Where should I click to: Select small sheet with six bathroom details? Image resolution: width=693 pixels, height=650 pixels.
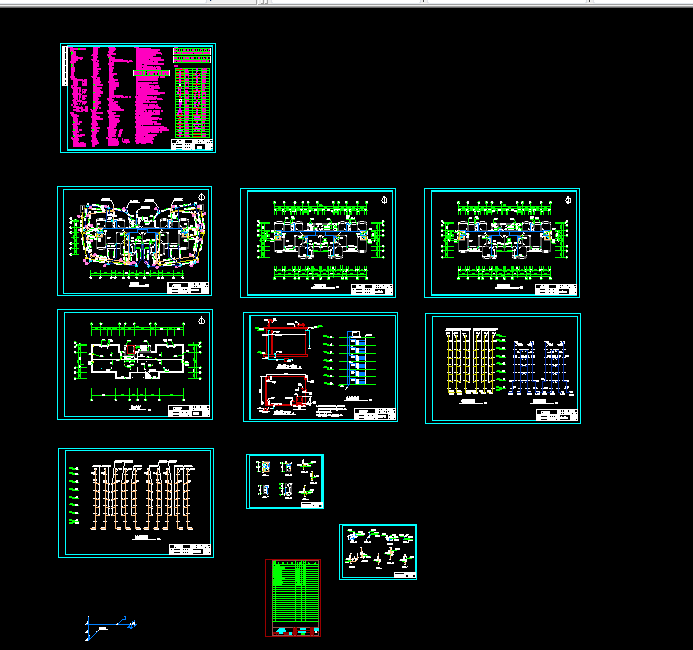coord(285,482)
